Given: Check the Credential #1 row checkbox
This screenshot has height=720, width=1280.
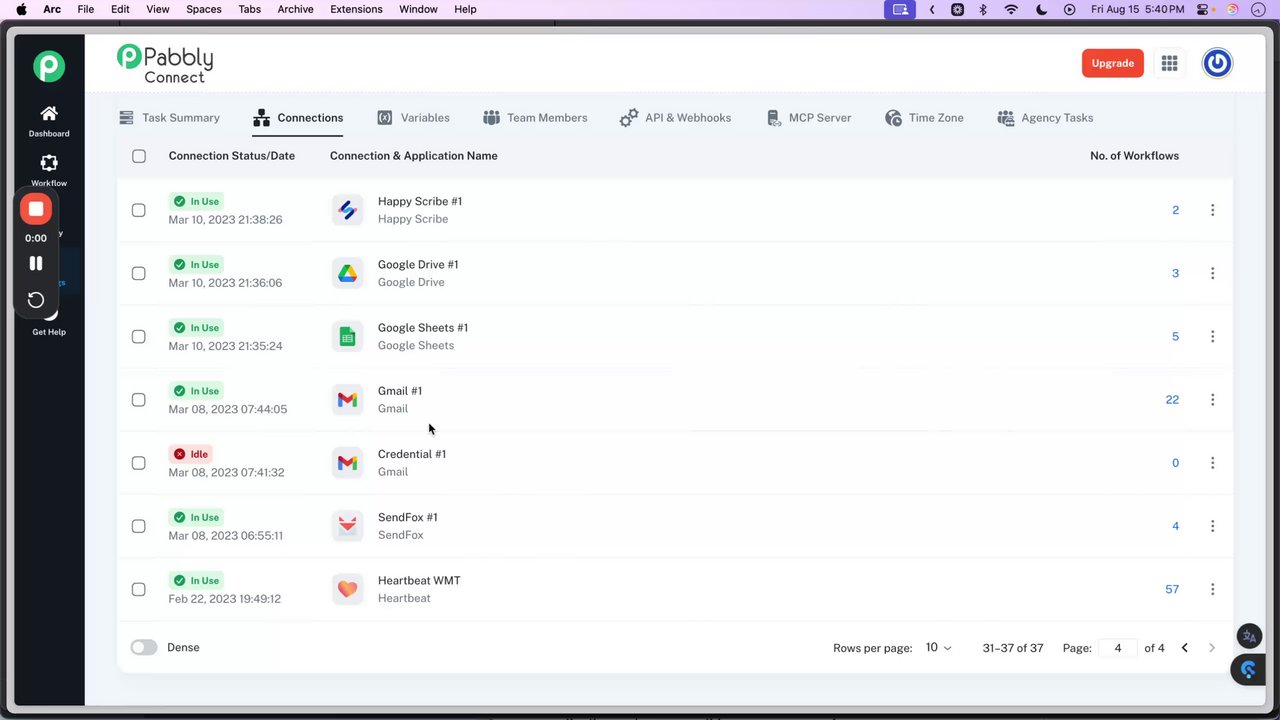Looking at the screenshot, I should click(x=139, y=463).
